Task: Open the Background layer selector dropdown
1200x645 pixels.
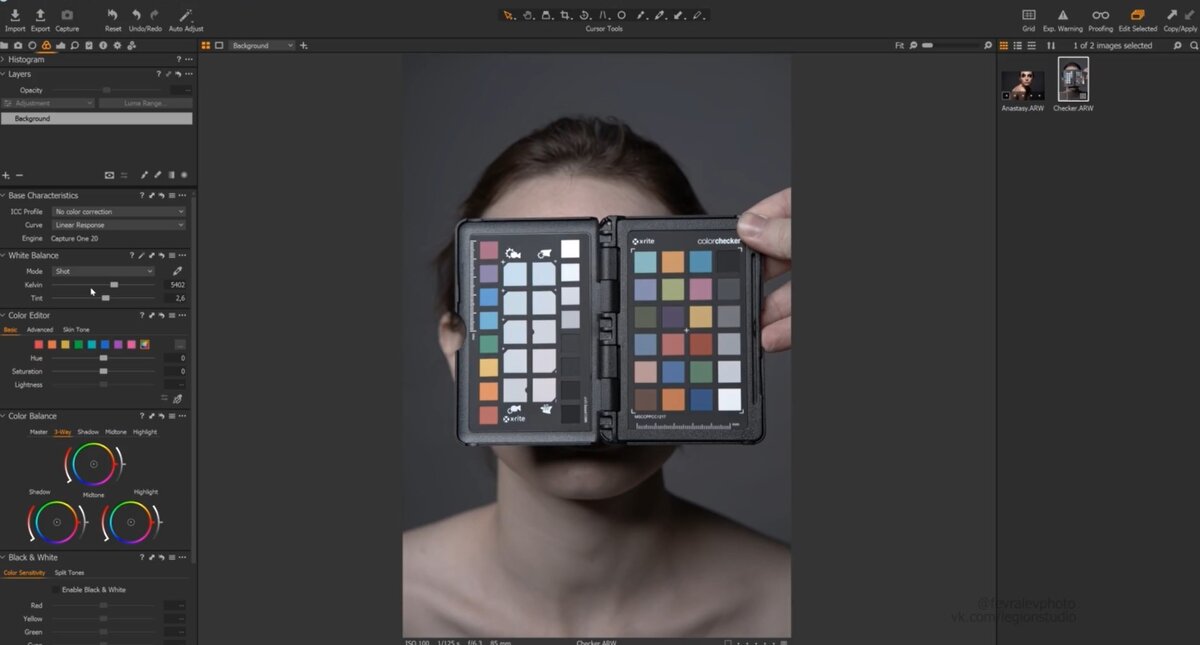Action: [262, 45]
